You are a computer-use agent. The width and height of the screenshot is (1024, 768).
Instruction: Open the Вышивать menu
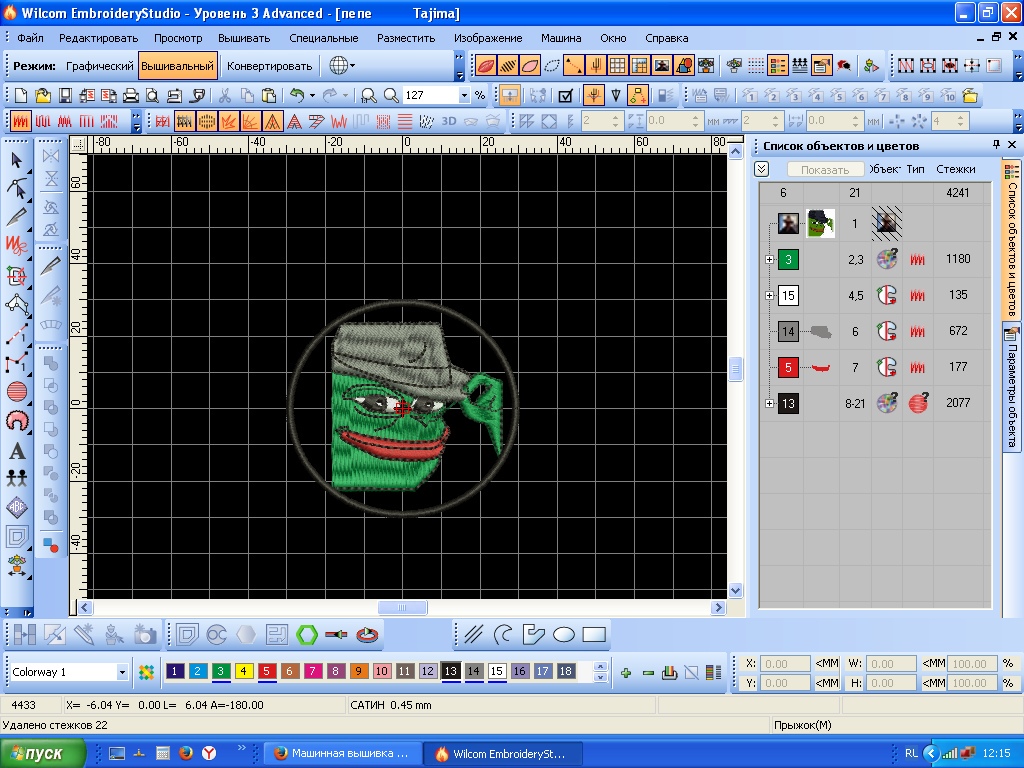coord(244,38)
